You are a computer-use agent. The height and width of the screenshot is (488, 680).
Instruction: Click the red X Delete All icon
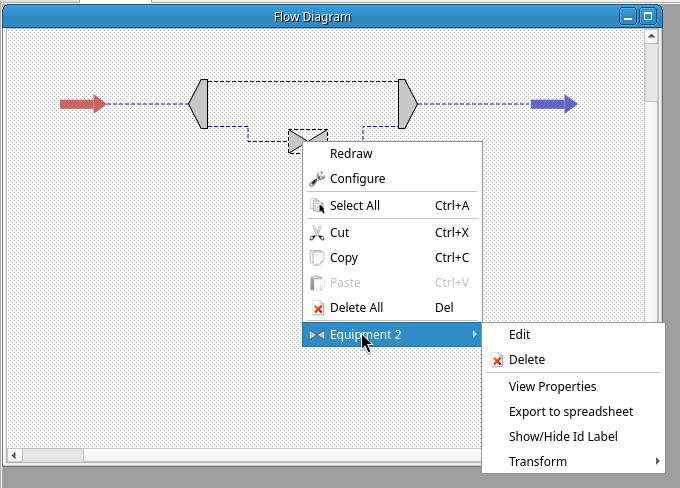(x=317, y=308)
